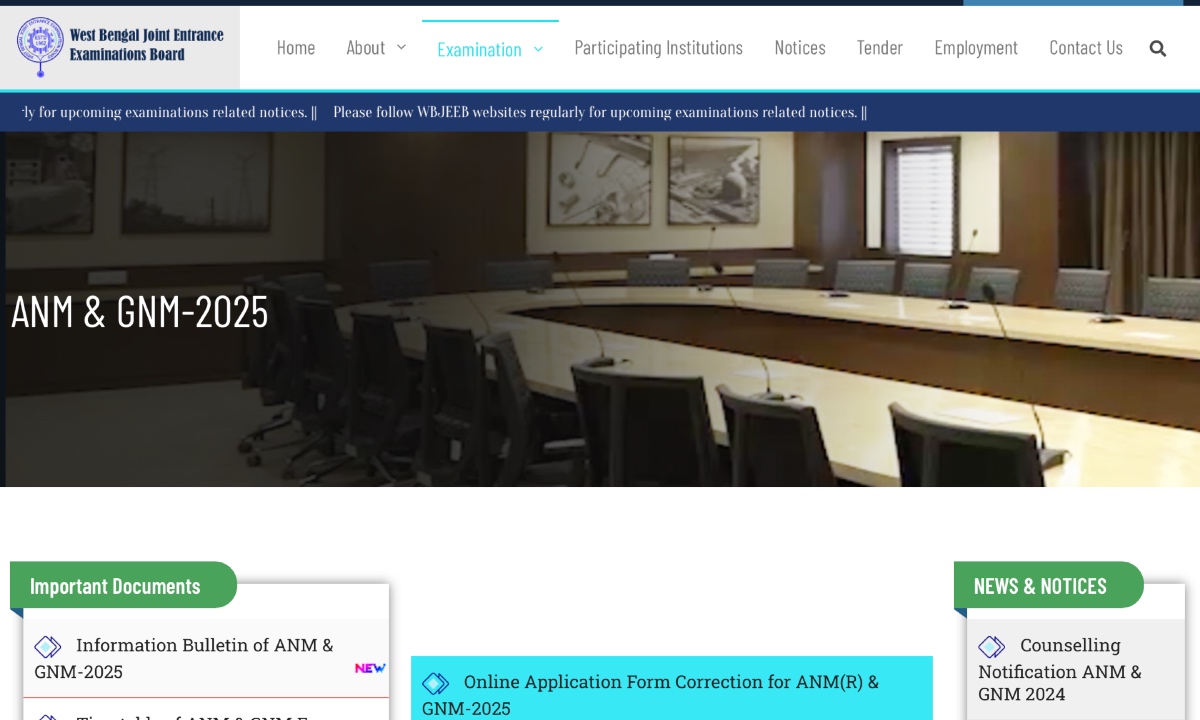Image resolution: width=1200 pixels, height=720 pixels.
Task: Click the Important Documents green ribbon header
Action: click(x=114, y=586)
